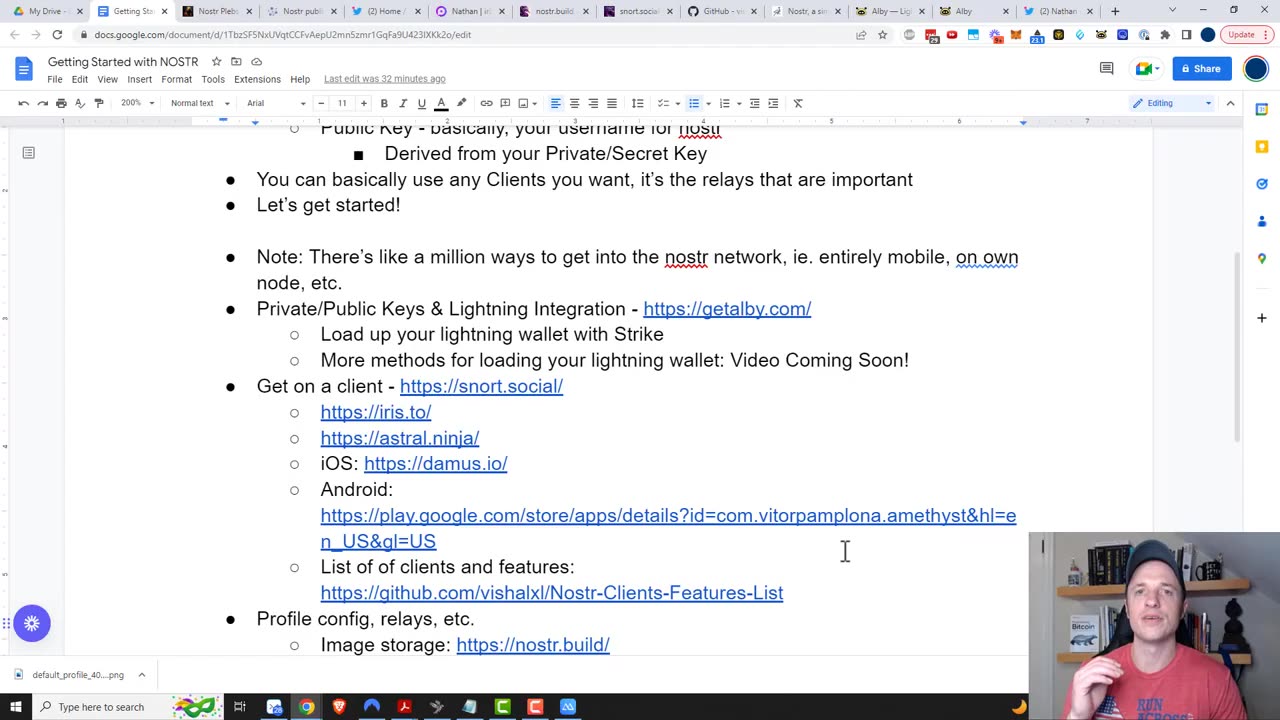Image resolution: width=1280 pixels, height=720 pixels.
Task: Expand numbered list style options
Action: click(x=739, y=103)
